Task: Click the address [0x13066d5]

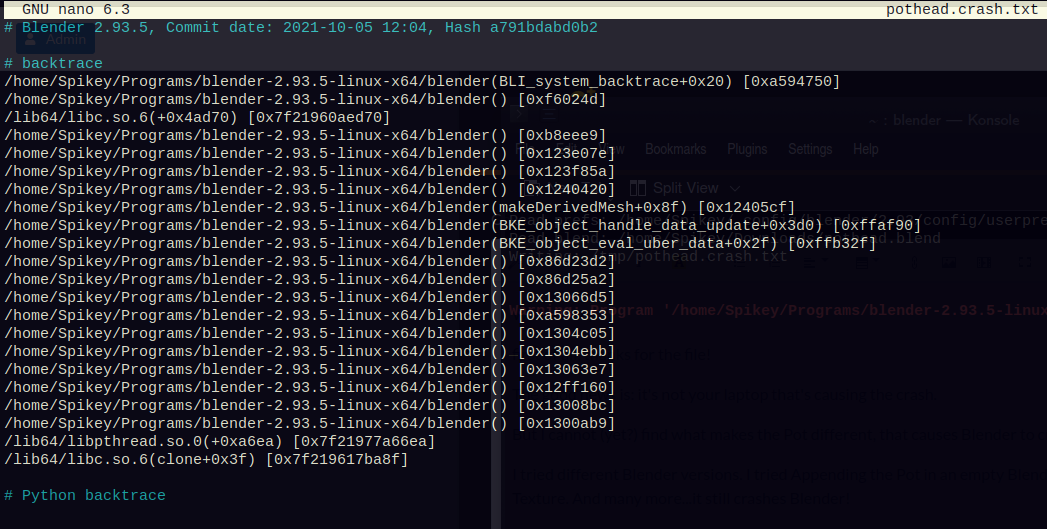Action: [x=566, y=298]
